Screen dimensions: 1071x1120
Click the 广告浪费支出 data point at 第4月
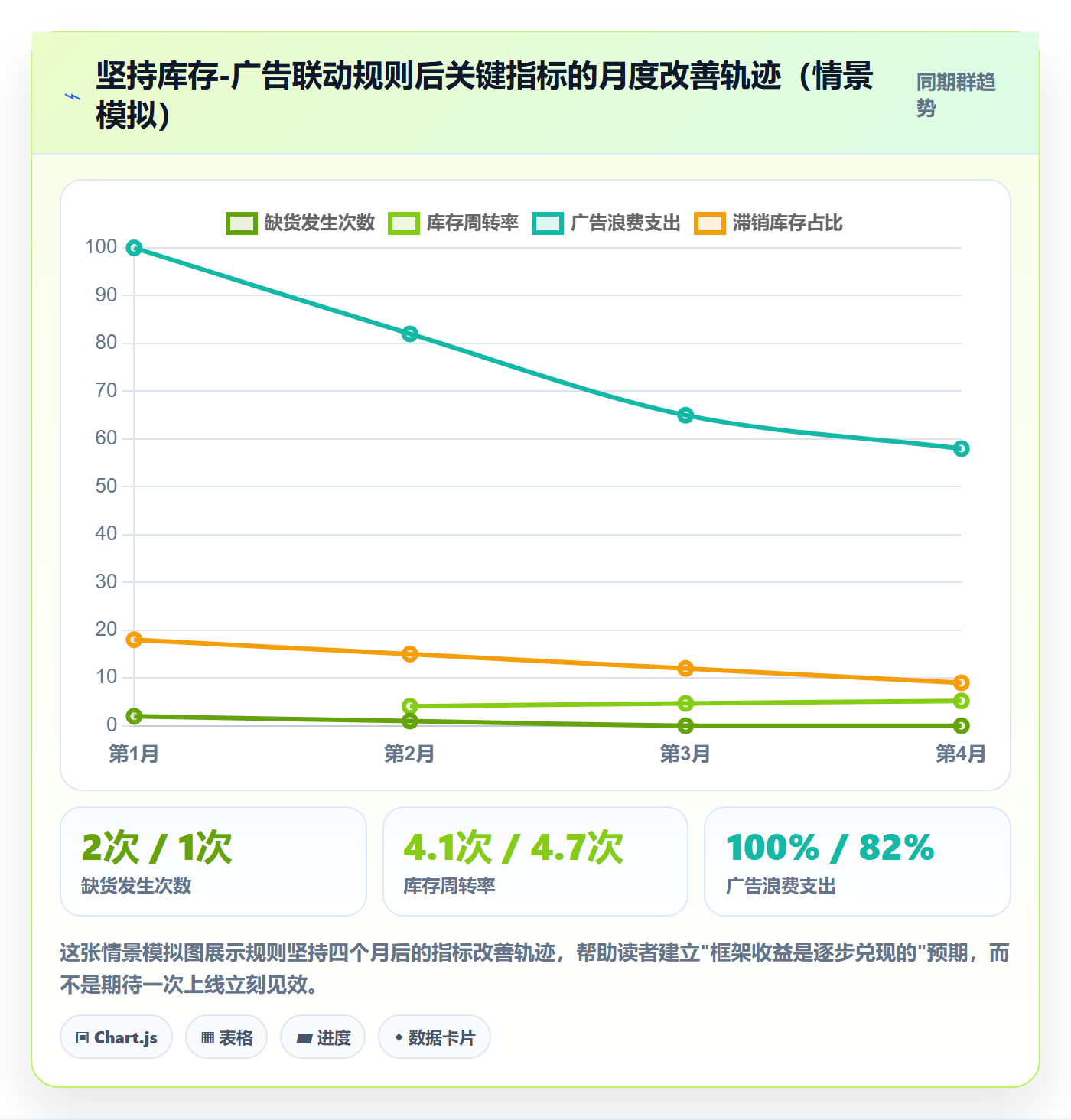(962, 448)
